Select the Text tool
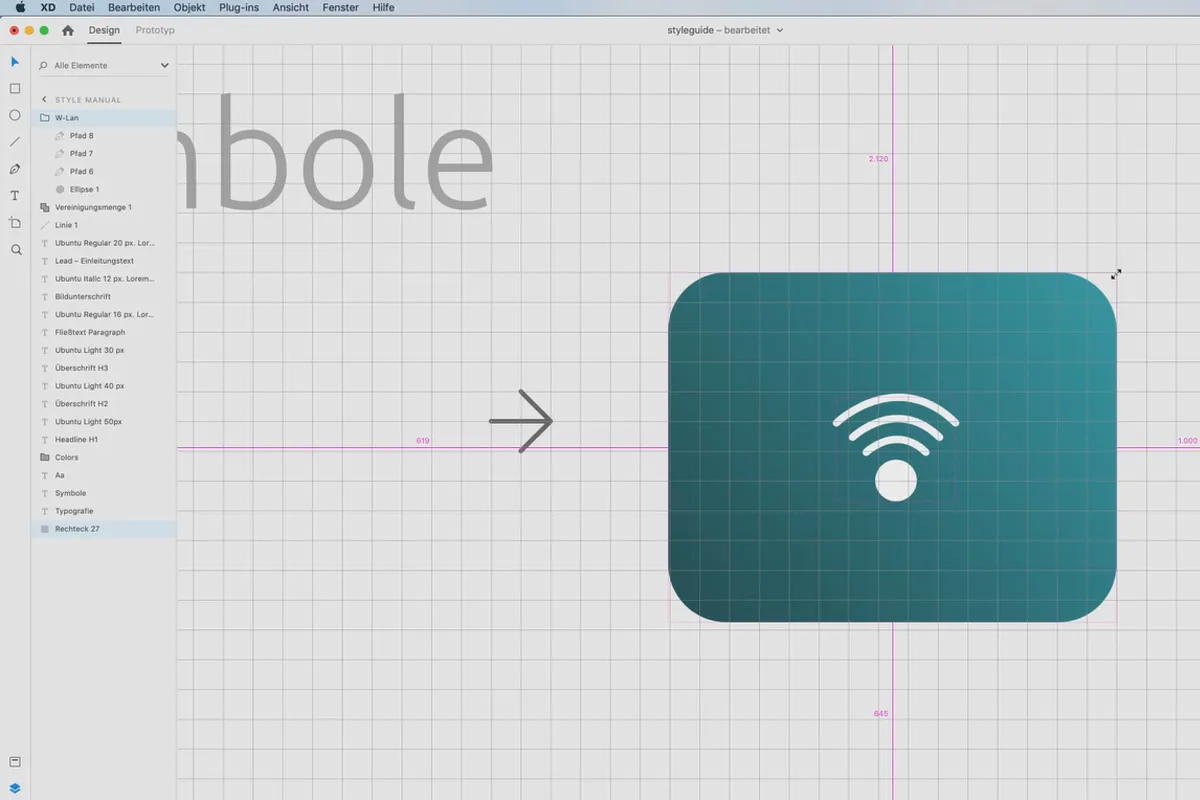The width and height of the screenshot is (1200, 800). [15, 196]
